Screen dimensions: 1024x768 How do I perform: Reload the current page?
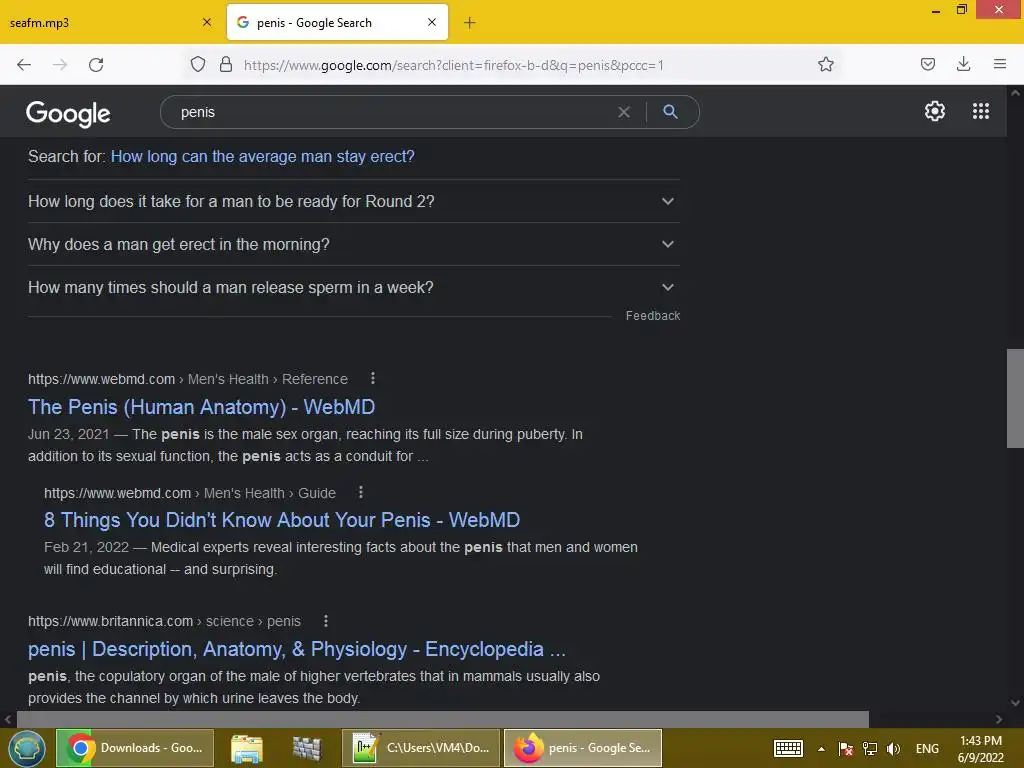click(x=96, y=65)
